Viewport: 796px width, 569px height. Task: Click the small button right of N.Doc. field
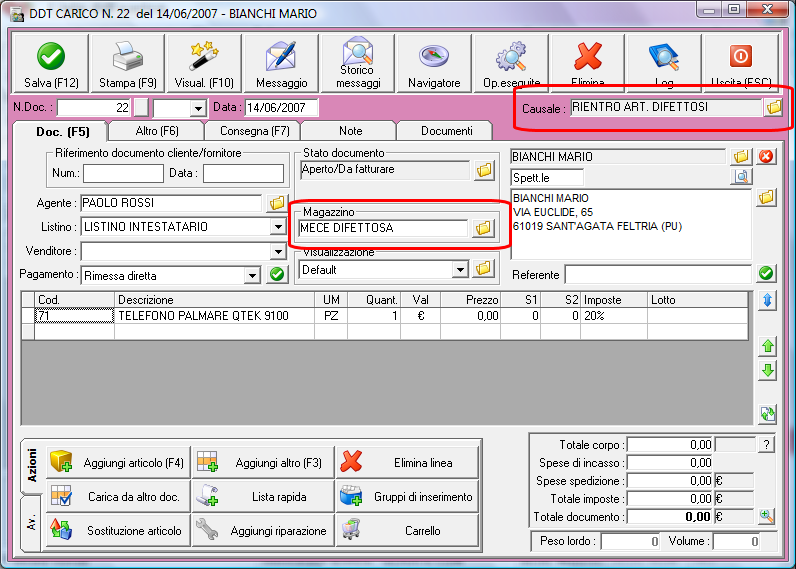(141, 108)
